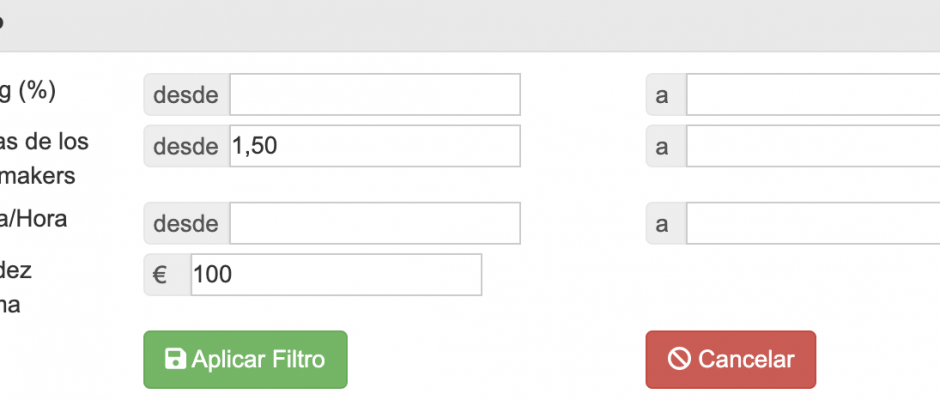Cancel the filter with the red button
The width and height of the screenshot is (940, 400).
[x=731, y=359]
